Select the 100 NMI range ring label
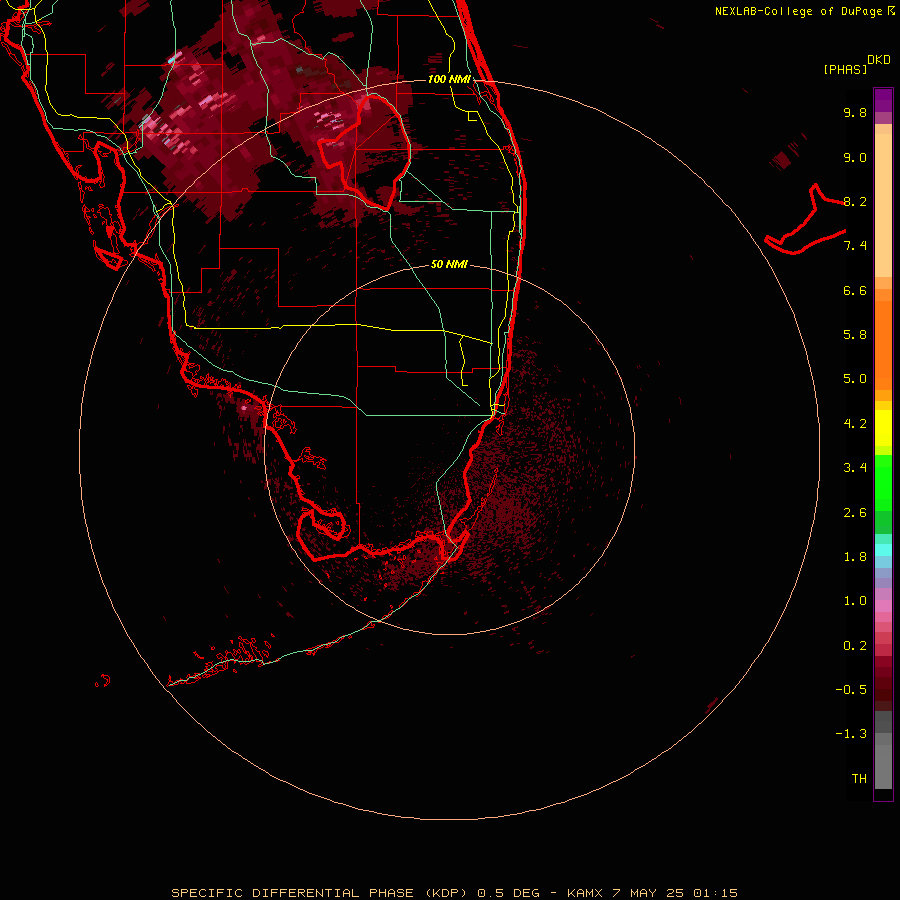 449,79
